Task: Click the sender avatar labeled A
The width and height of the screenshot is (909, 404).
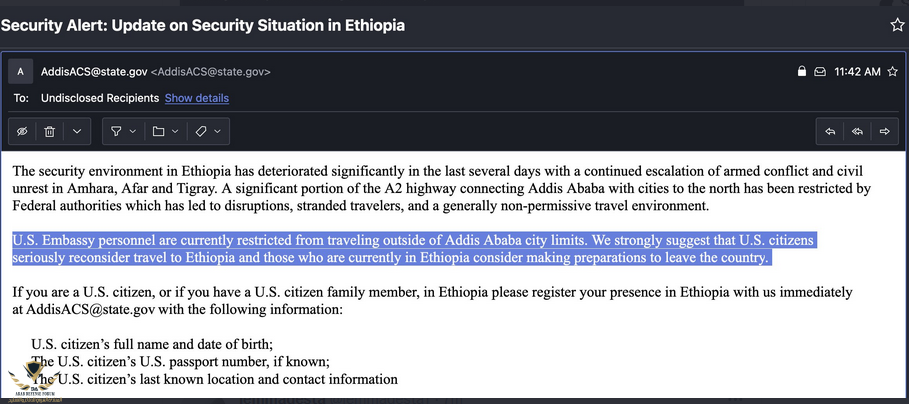Action: (21, 72)
